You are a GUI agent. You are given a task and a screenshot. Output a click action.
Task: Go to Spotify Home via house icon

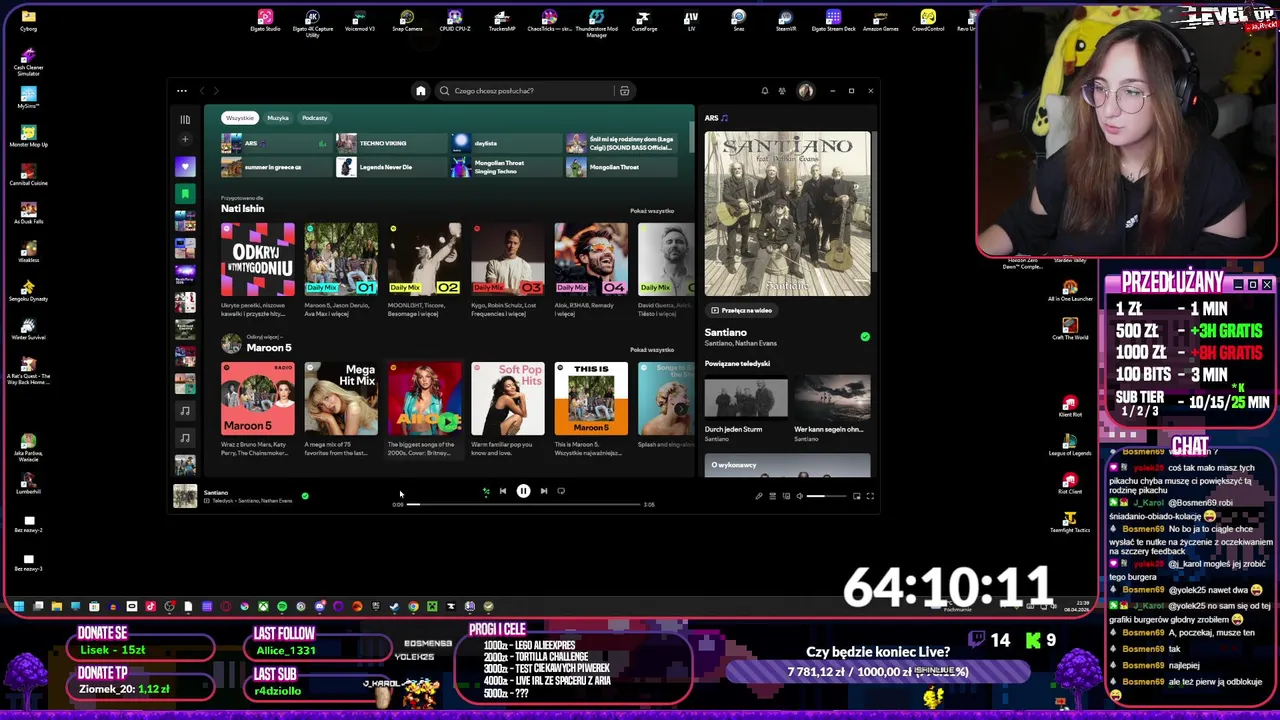(x=421, y=91)
